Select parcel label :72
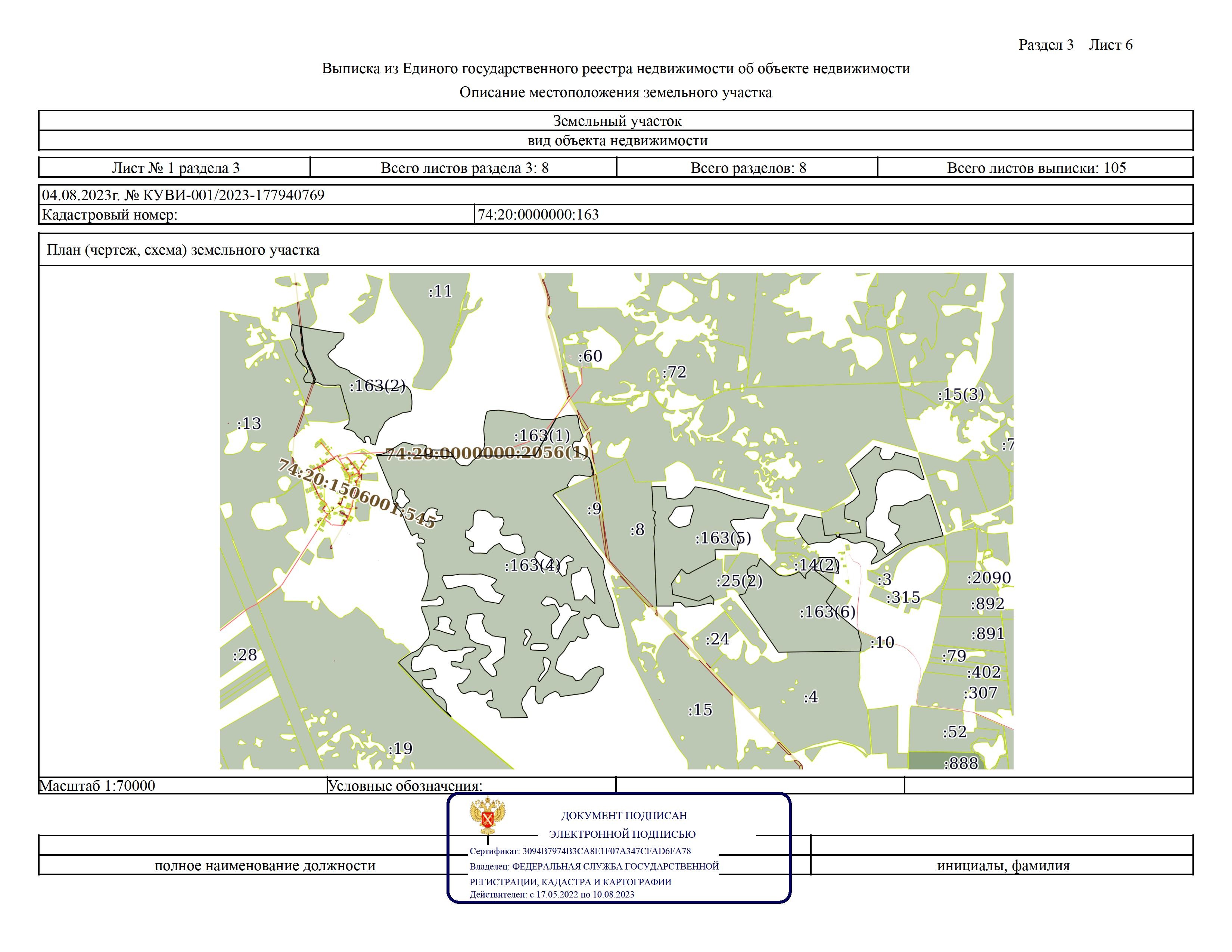The width and height of the screenshot is (1232, 952). [674, 372]
